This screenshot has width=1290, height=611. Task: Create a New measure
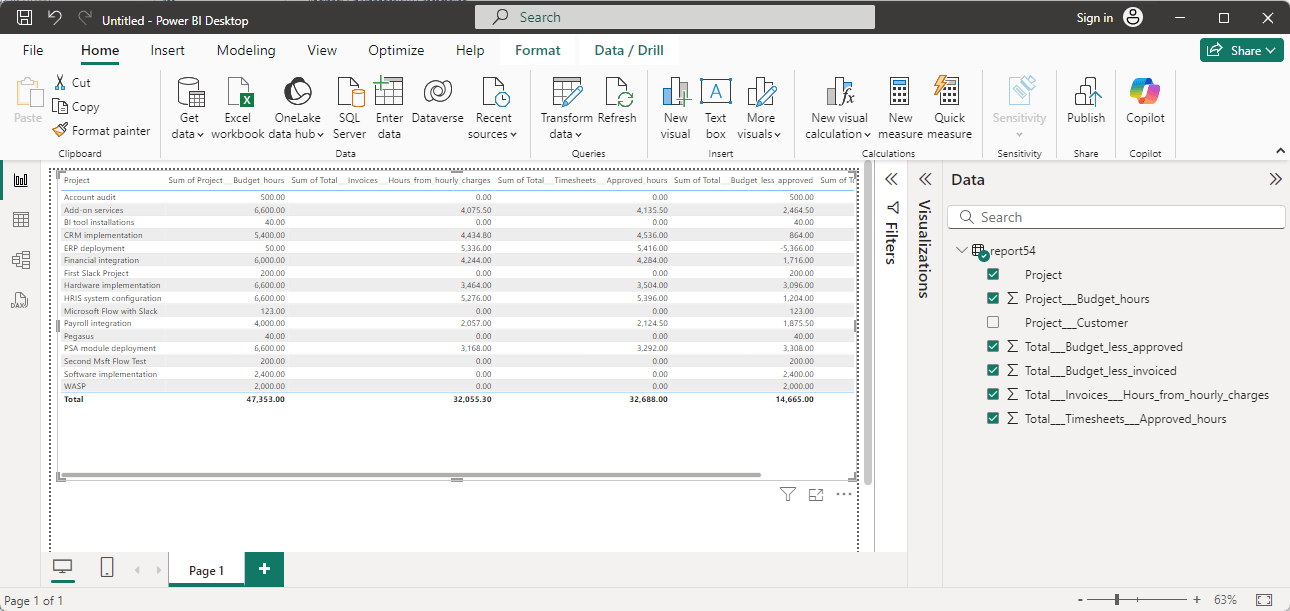click(x=900, y=109)
